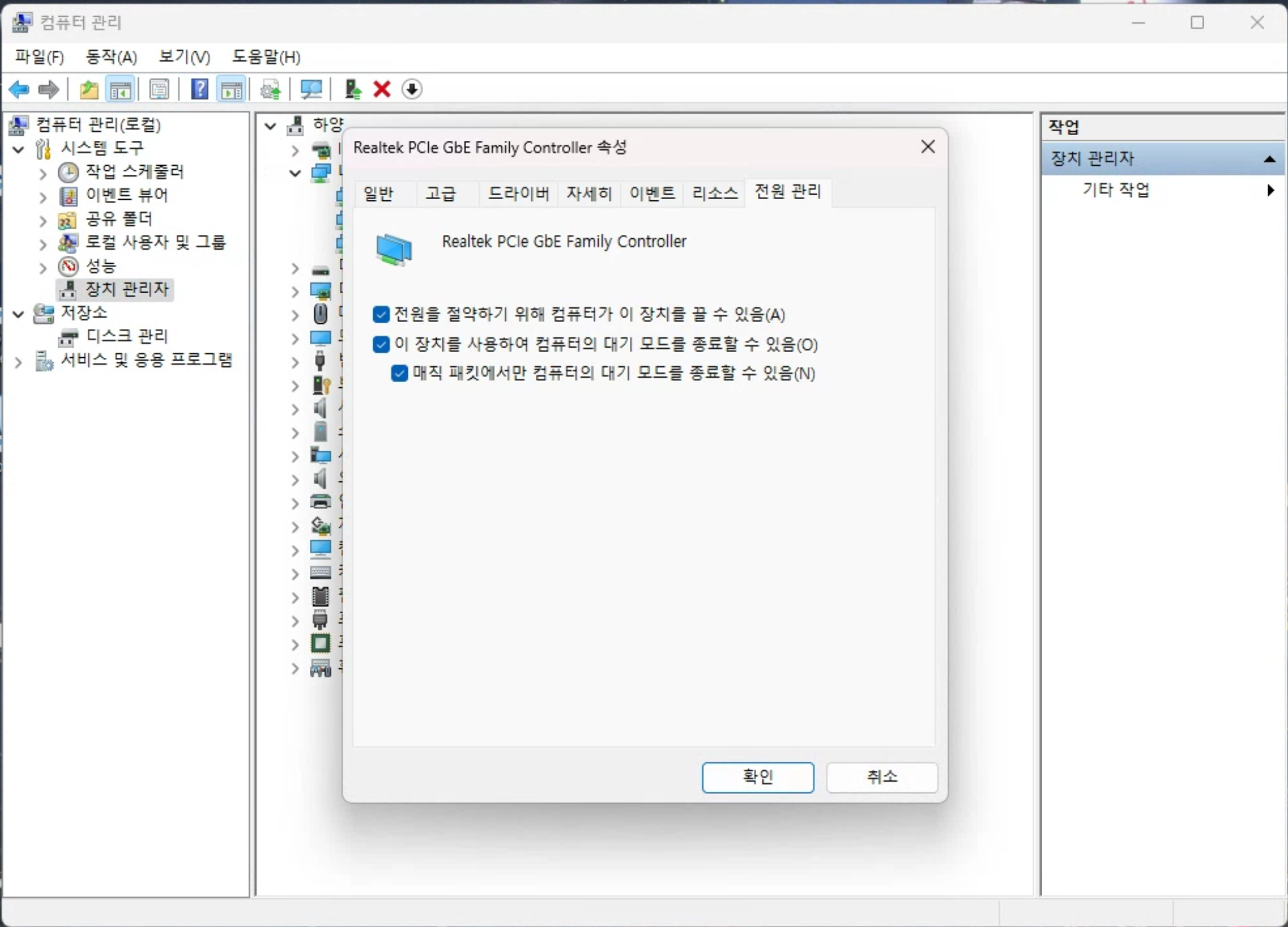Click the Properties toolbar icon
This screenshot has width=1288, height=927.
click(159, 89)
